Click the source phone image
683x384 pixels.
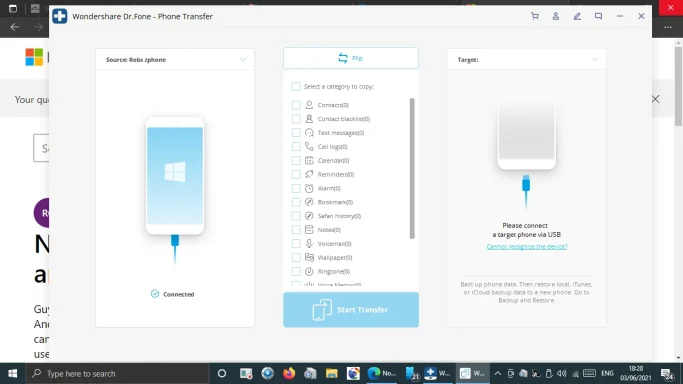point(175,175)
